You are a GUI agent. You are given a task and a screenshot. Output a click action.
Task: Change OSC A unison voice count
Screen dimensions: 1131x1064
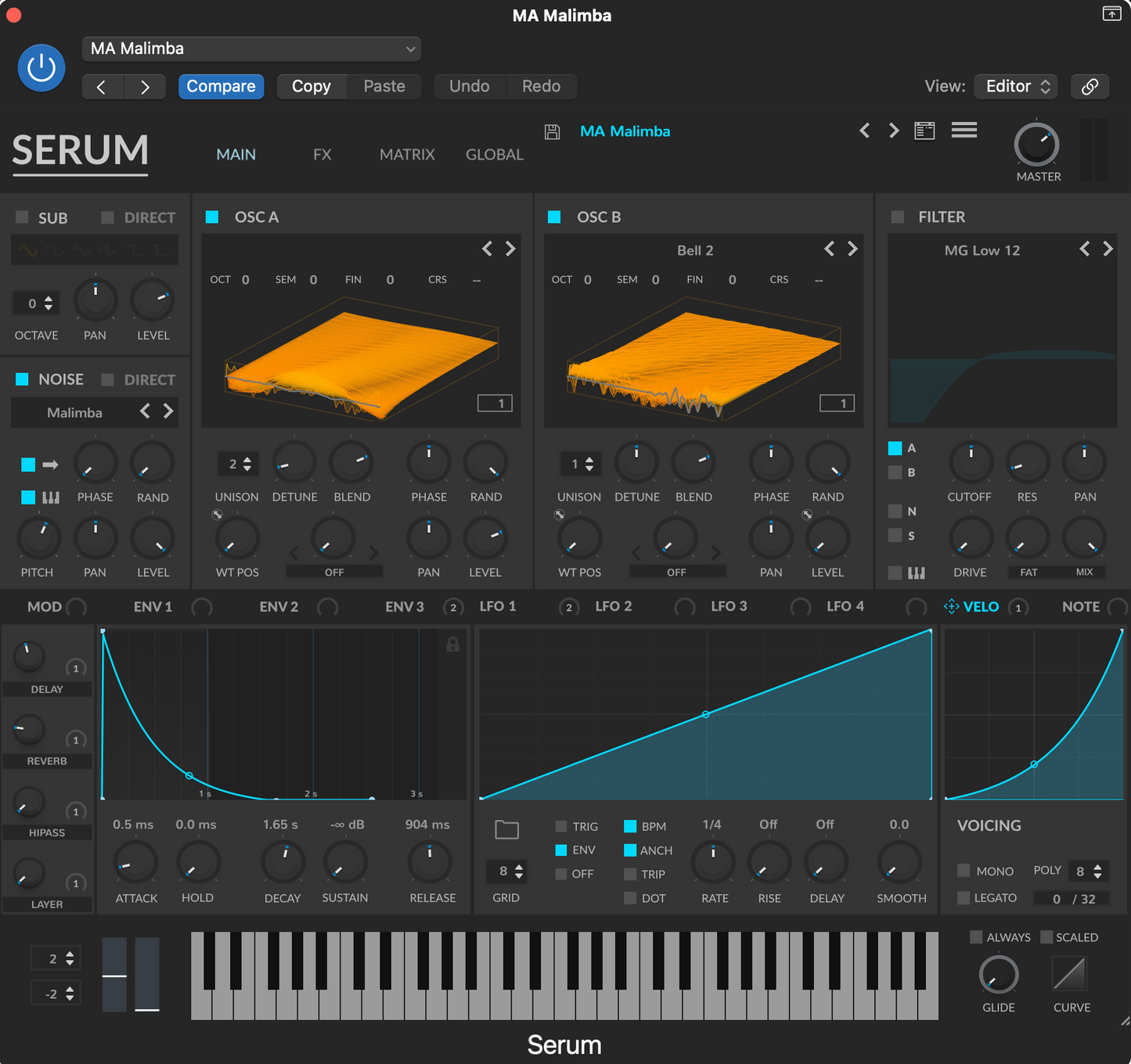click(x=239, y=464)
